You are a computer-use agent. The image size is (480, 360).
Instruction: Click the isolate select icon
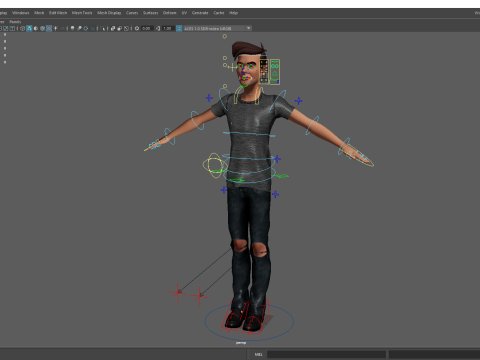[x=102, y=28]
